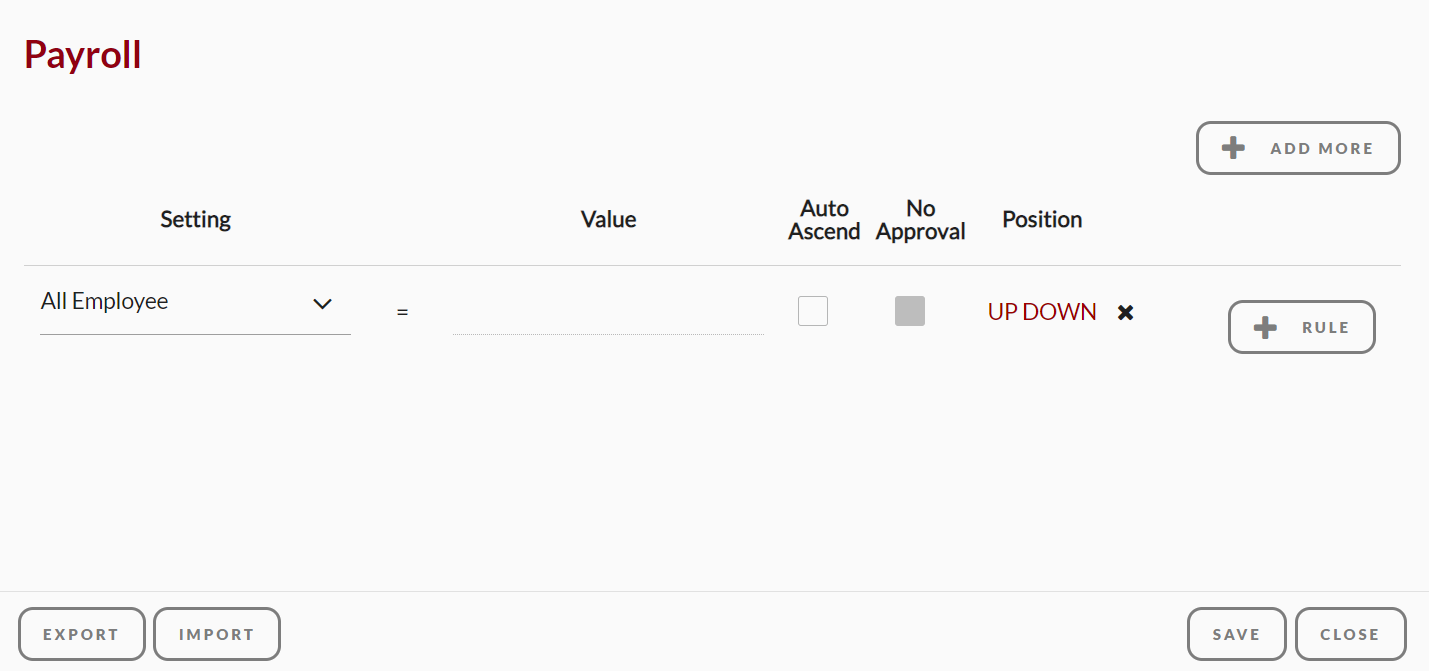Click the plus icon in Add More
Image resolution: width=1429 pixels, height=671 pixels.
coord(1233,148)
